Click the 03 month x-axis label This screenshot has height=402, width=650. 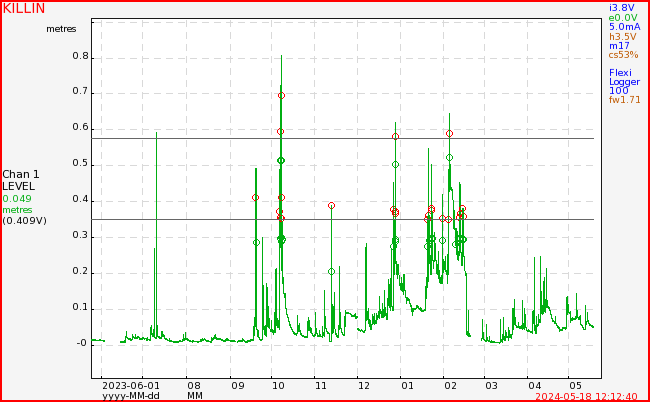coord(491,386)
